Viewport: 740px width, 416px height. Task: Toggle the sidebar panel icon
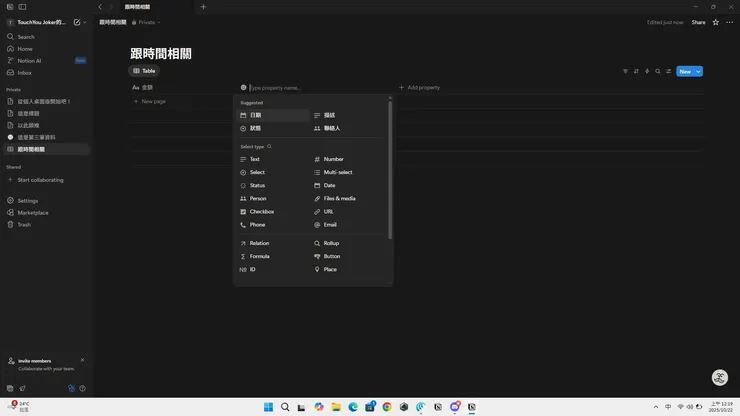click(x=22, y=7)
